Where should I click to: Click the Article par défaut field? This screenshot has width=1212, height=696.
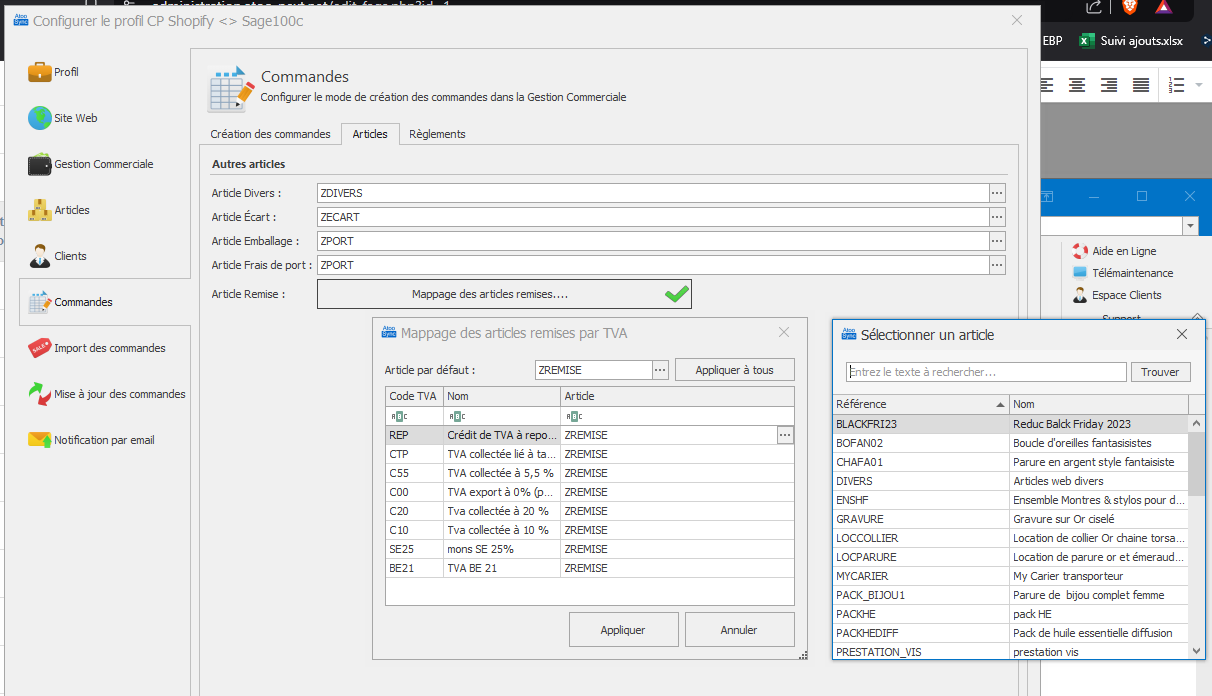[x=594, y=370]
